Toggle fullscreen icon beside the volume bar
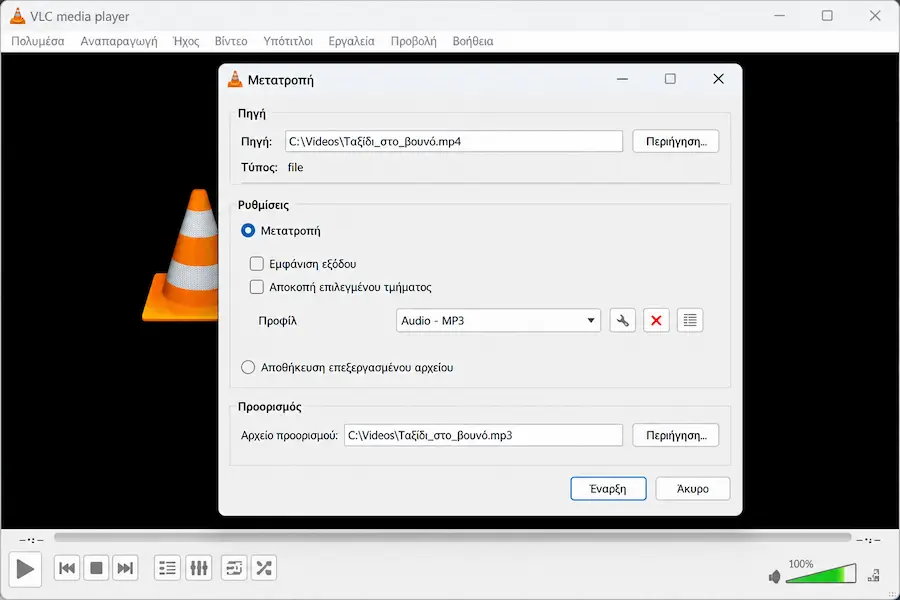Image resolution: width=900 pixels, height=600 pixels. tap(874, 575)
